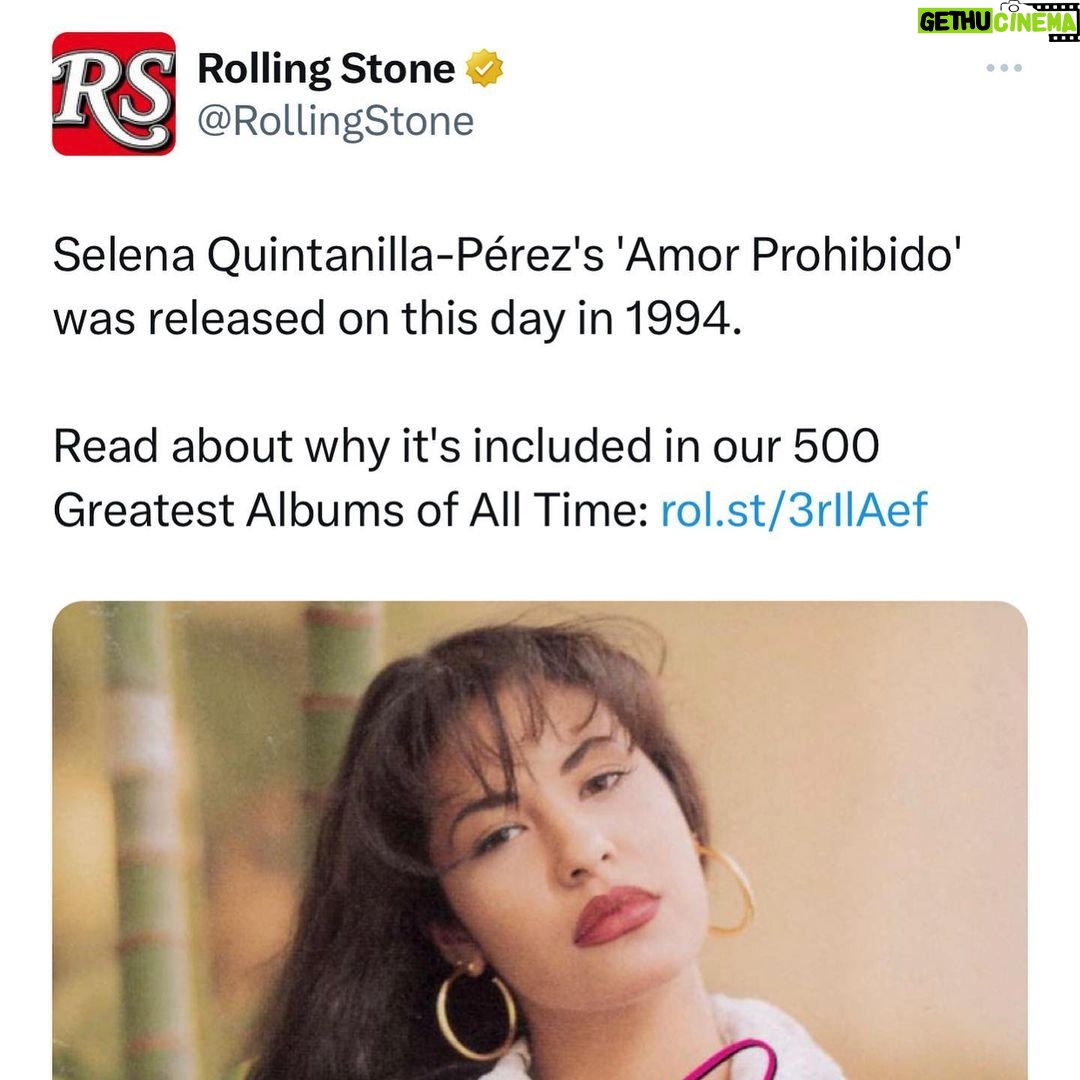Click the Rolling Stone display name
Screen dimensions: 1080x1080
tap(326, 69)
